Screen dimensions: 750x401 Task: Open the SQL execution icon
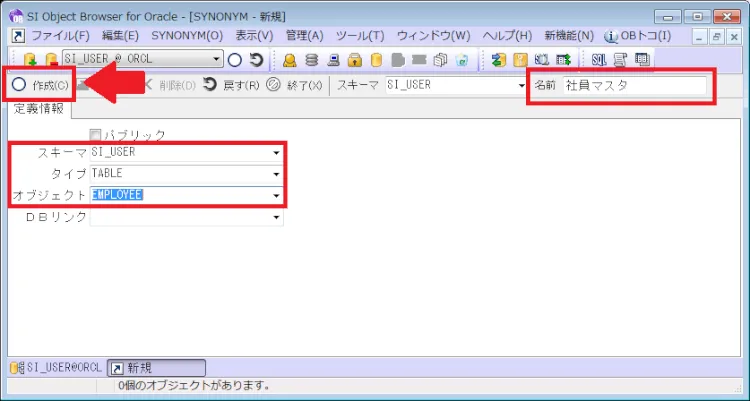coord(599,60)
